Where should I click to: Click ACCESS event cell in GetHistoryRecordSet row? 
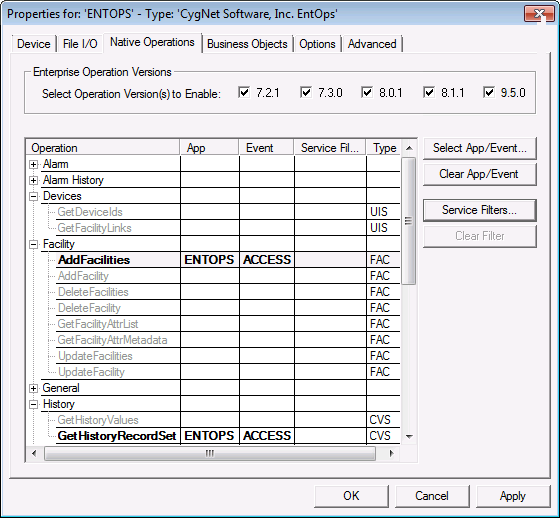coord(267,436)
